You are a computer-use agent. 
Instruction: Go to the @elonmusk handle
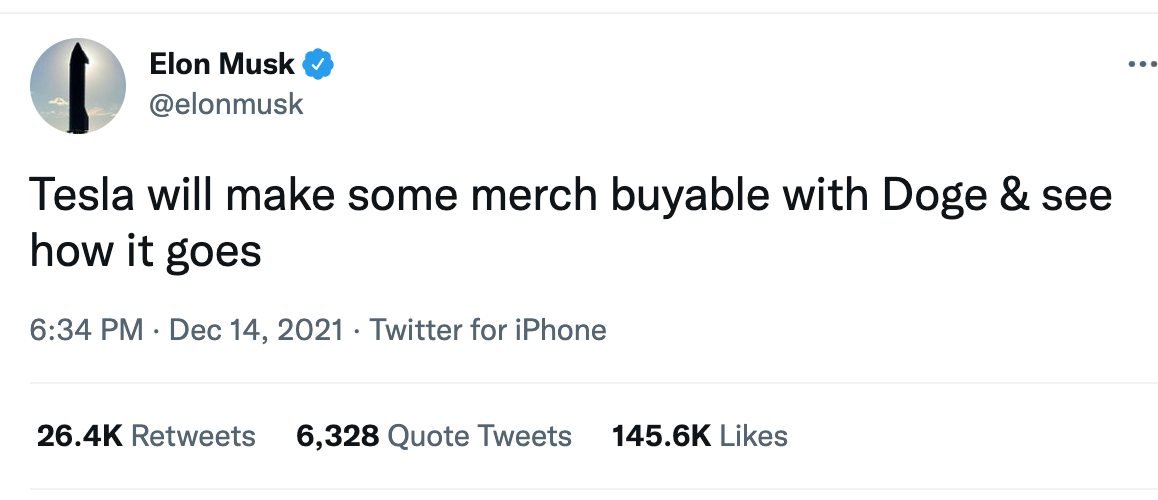pos(226,103)
